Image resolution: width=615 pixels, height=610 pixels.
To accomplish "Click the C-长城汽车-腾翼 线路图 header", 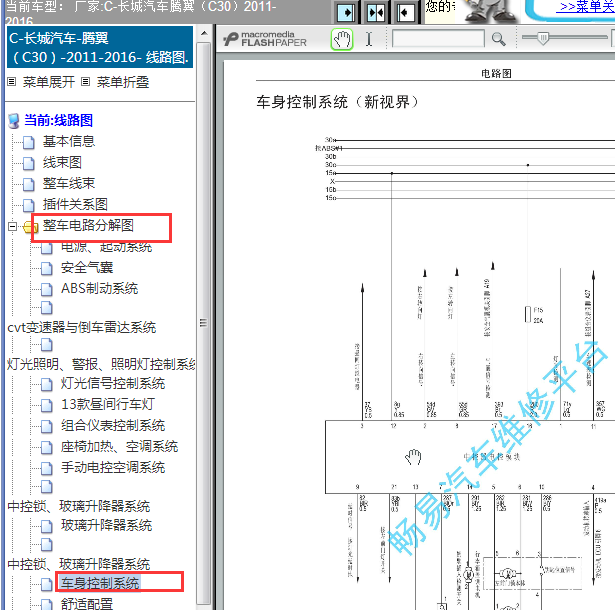I will [100, 47].
